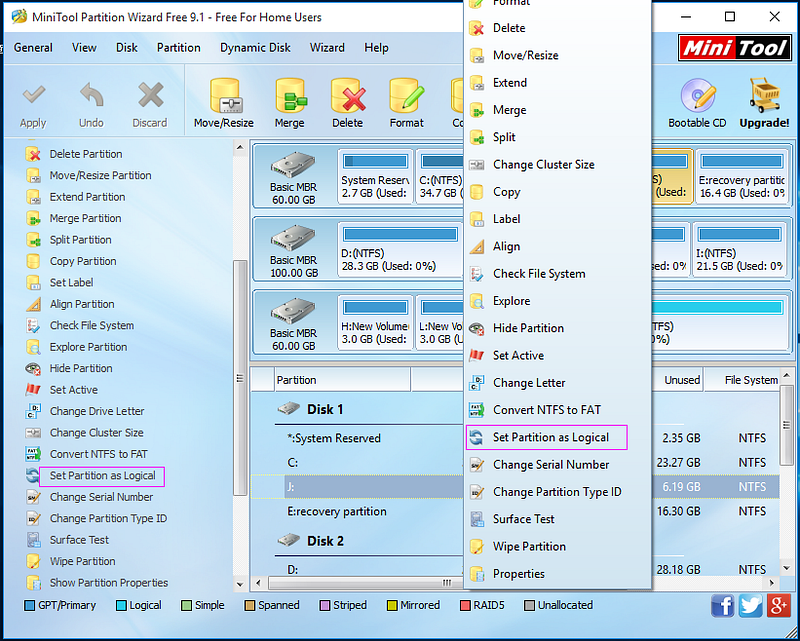Choose Split Partition in side panel
The height and width of the screenshot is (641, 800).
pos(80,240)
